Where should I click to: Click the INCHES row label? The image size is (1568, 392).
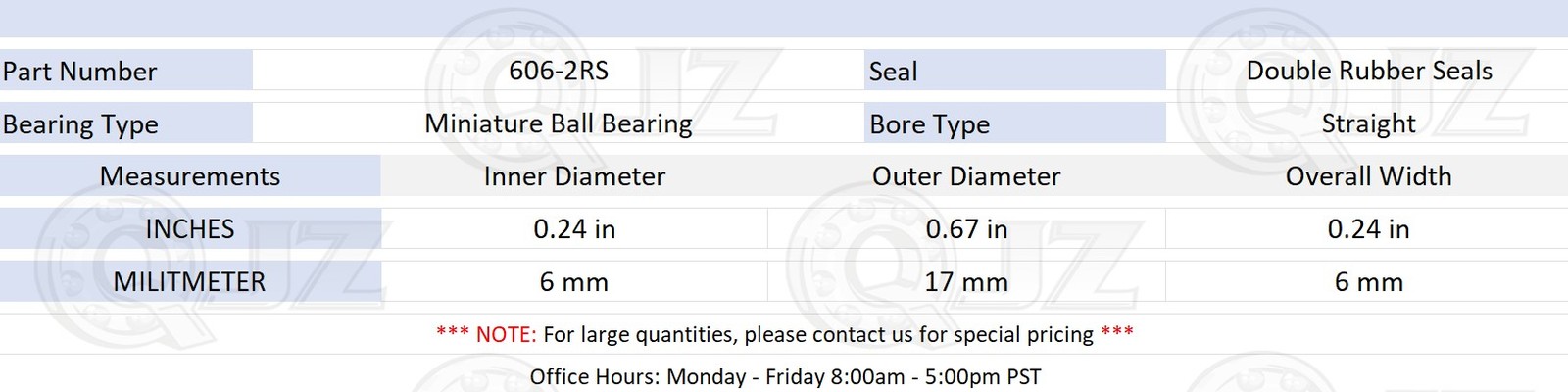190,229
